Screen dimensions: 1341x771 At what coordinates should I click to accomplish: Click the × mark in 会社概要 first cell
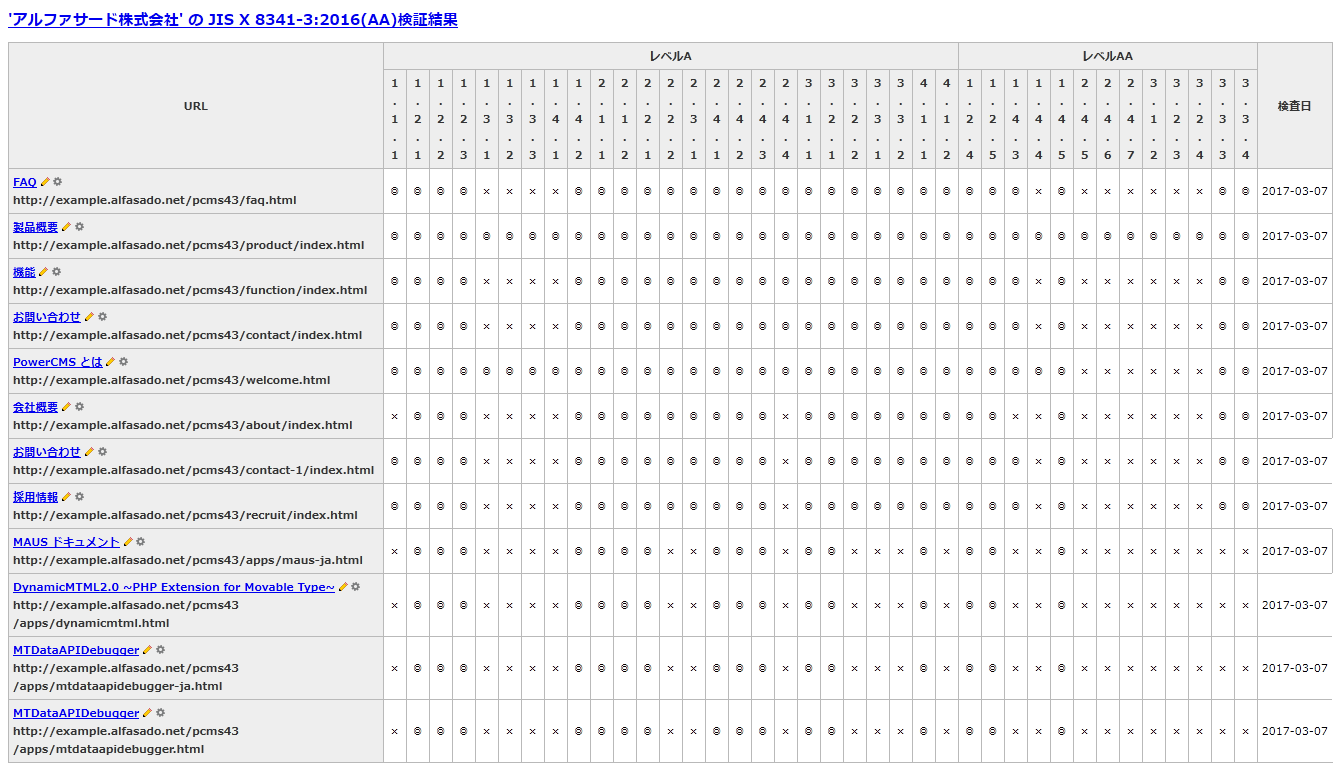(x=396, y=416)
